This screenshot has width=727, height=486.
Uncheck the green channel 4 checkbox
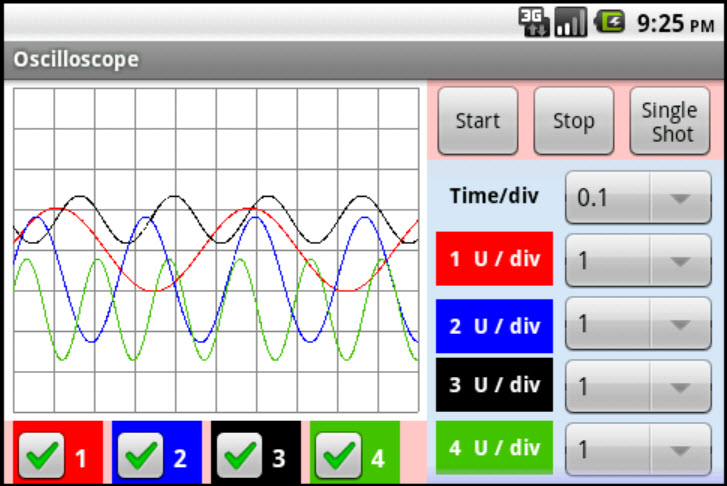pos(338,455)
